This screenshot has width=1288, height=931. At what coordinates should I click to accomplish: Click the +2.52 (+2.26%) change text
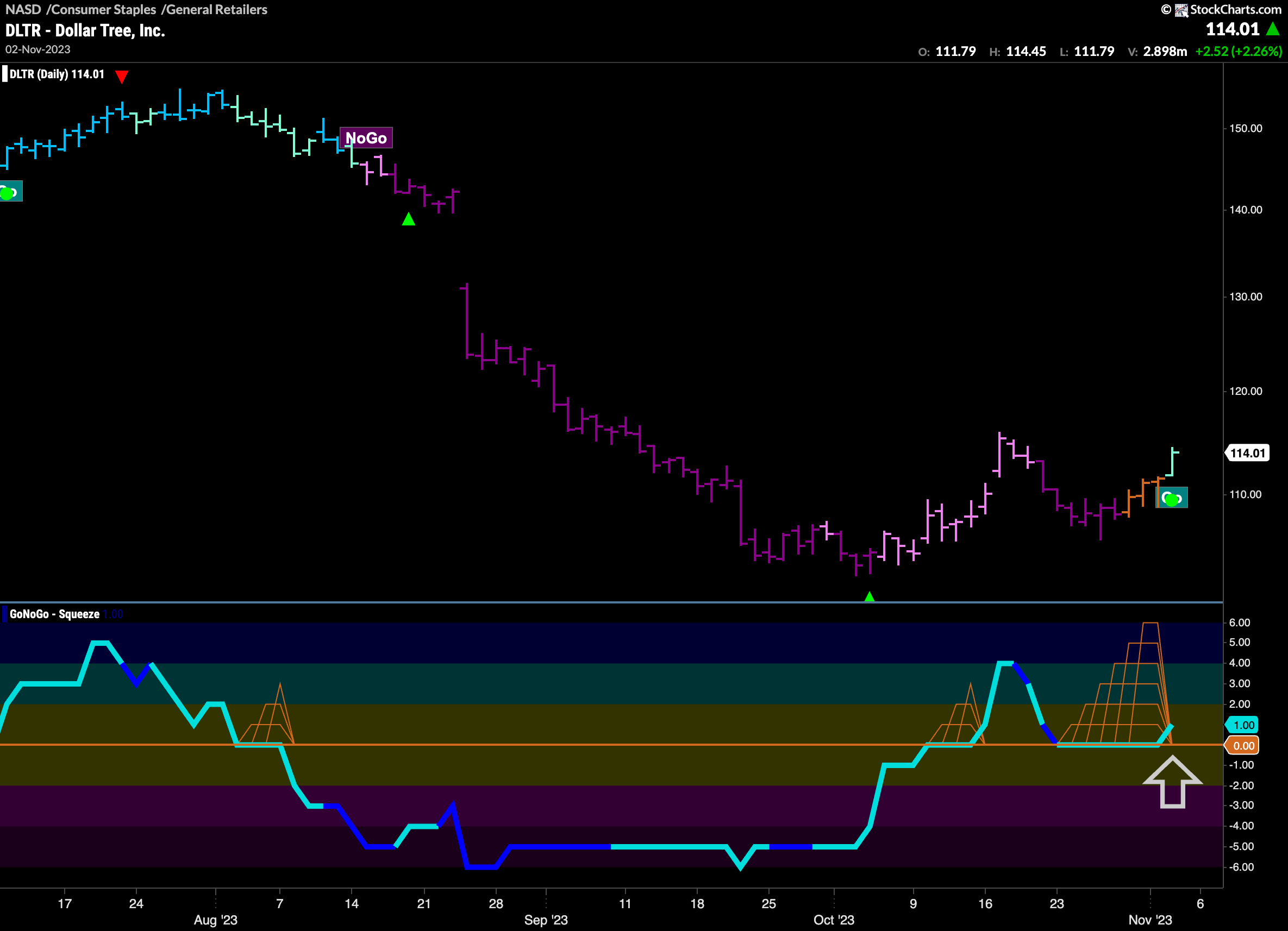[1239, 52]
